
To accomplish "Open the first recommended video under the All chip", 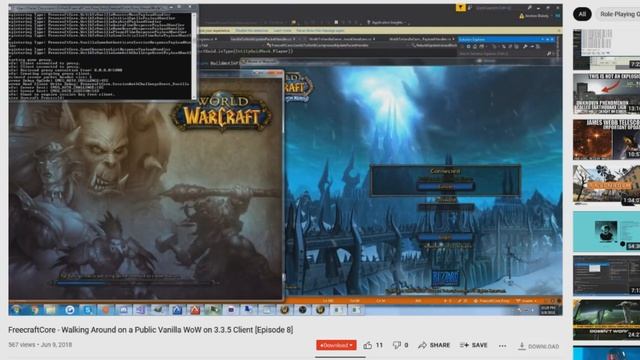I will [607, 49].
